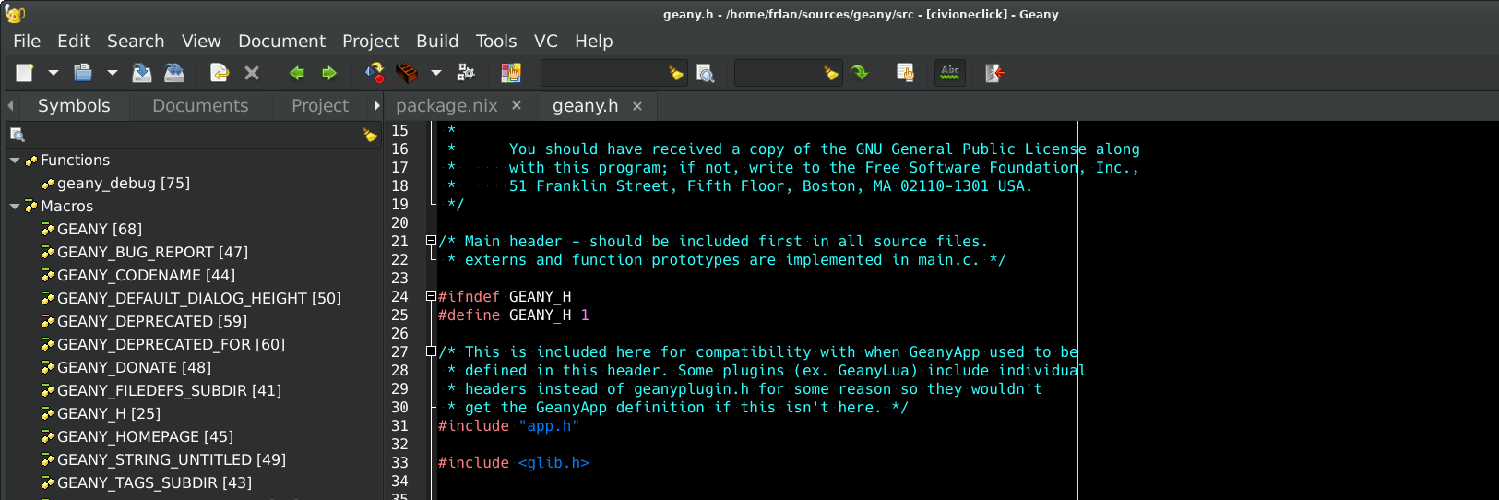Fold the #ifndef block at line 24
This screenshot has height=500, width=1499.
[431, 296]
